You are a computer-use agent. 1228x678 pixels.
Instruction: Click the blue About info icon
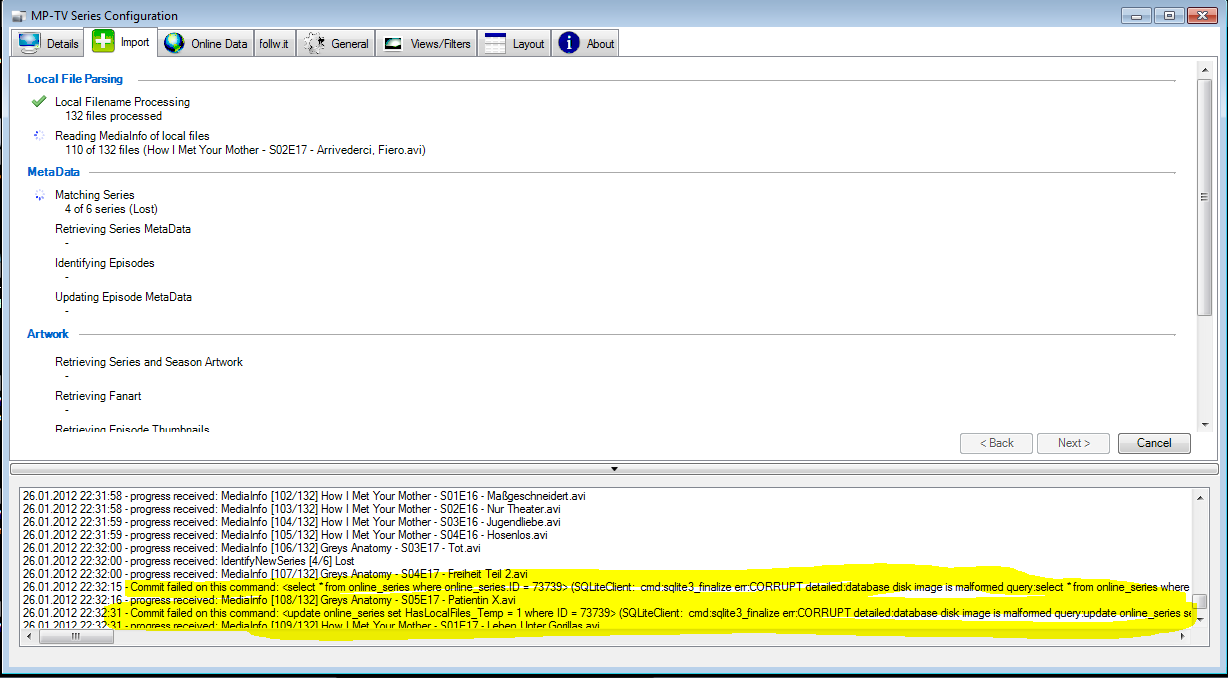(569, 43)
